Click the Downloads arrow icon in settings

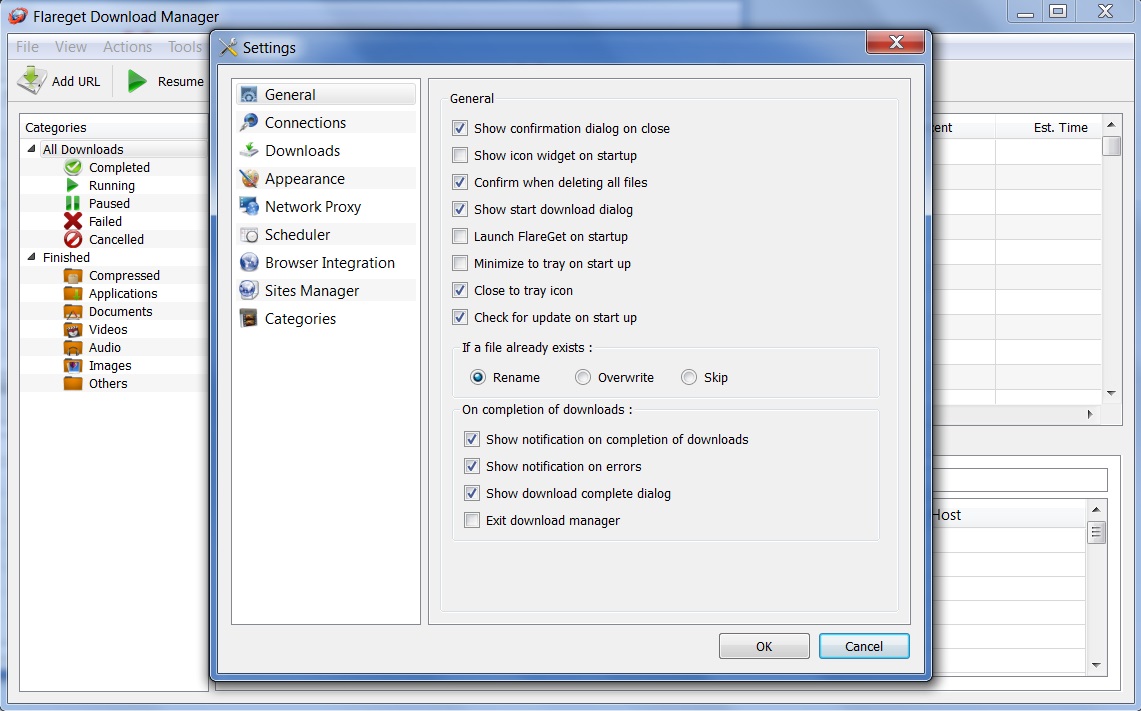coord(249,150)
